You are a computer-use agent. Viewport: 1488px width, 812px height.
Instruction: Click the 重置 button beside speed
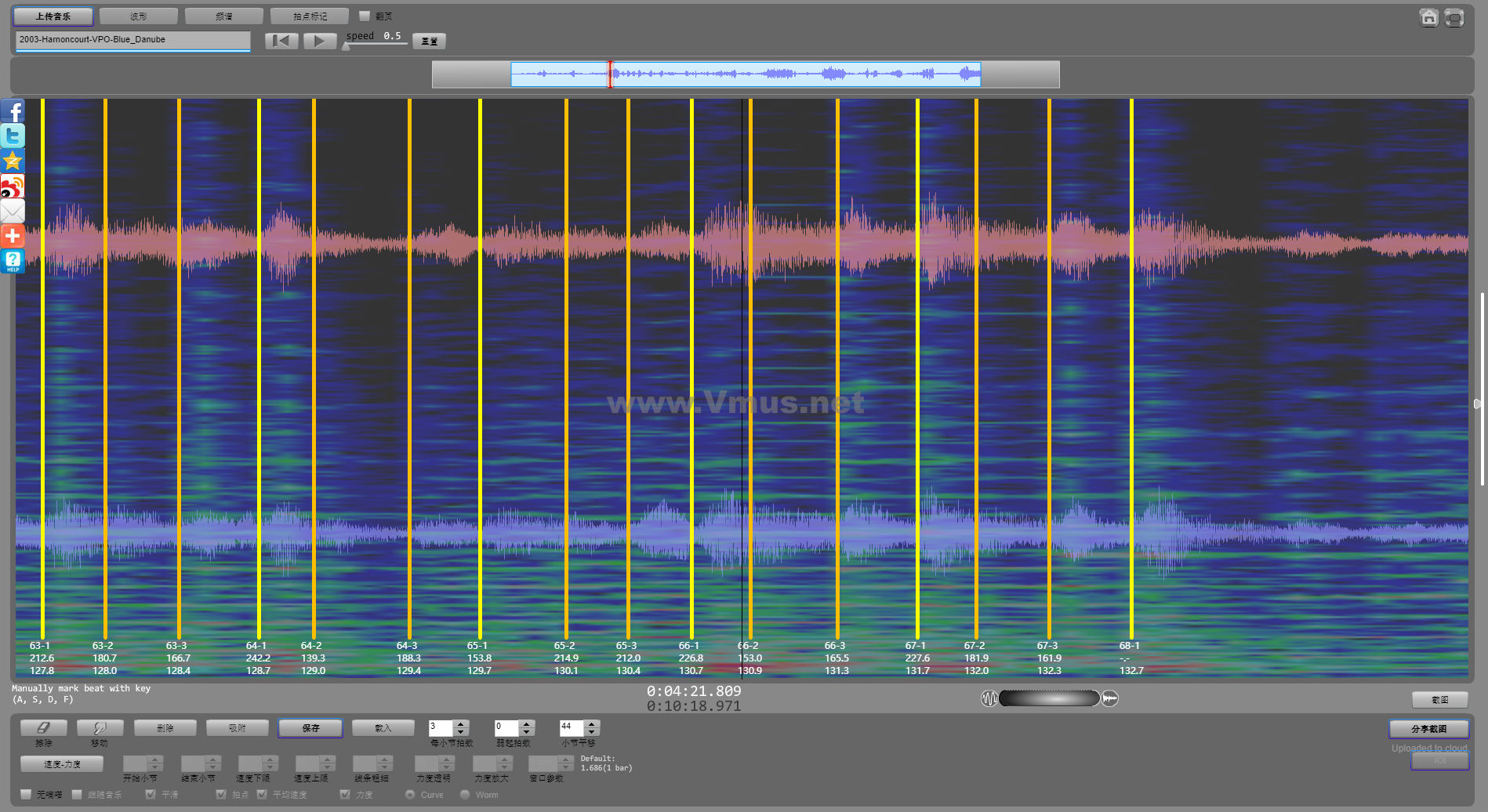pyautogui.click(x=429, y=42)
